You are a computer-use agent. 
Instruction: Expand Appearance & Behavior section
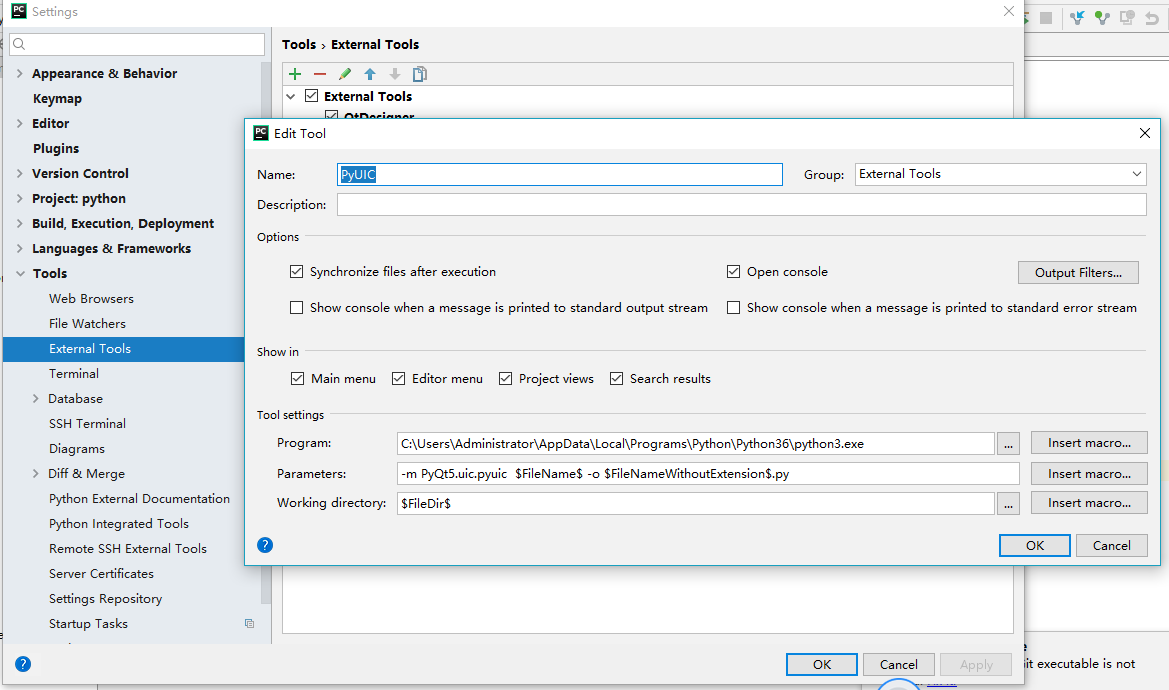coord(19,73)
